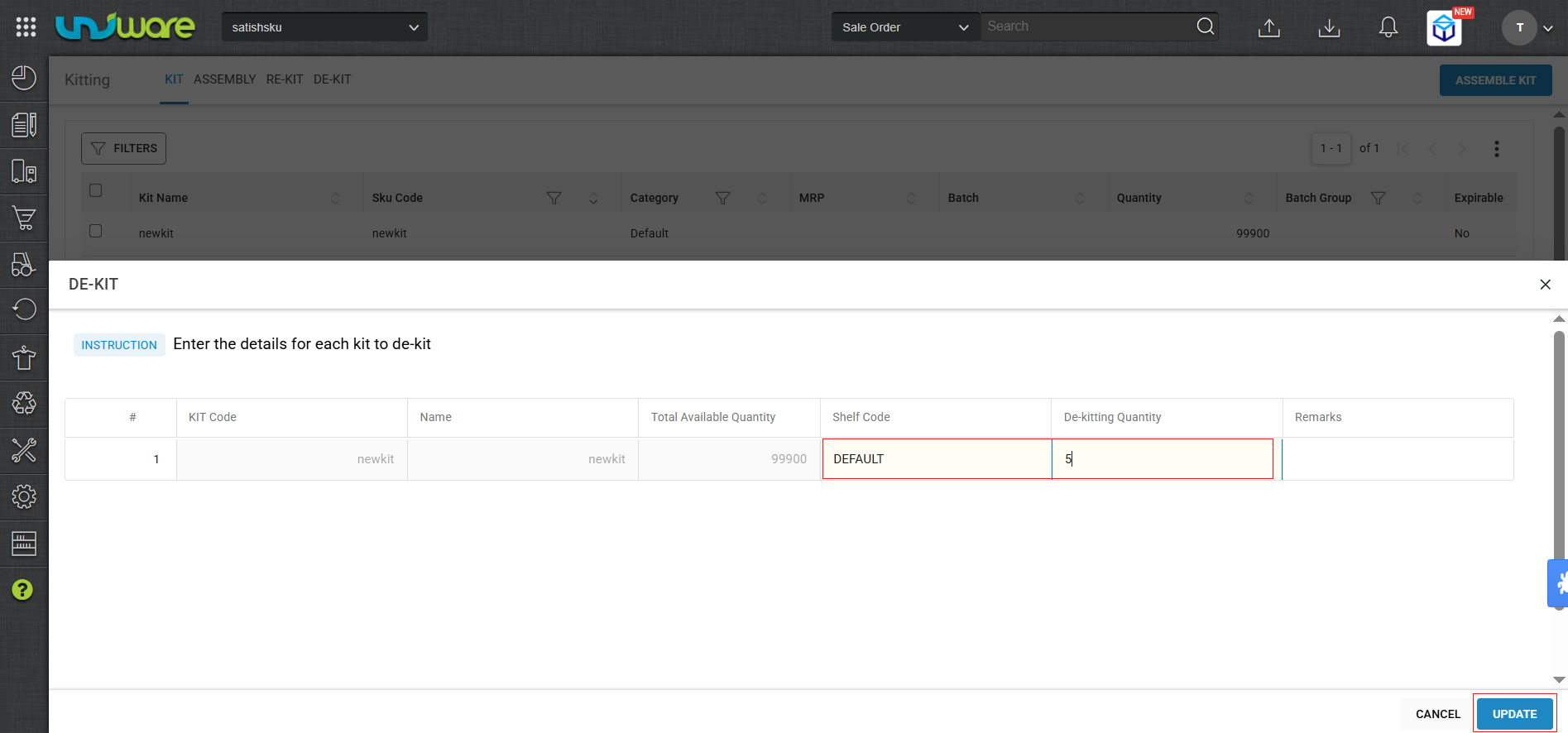Open the apps grid launcher icon

click(26, 27)
